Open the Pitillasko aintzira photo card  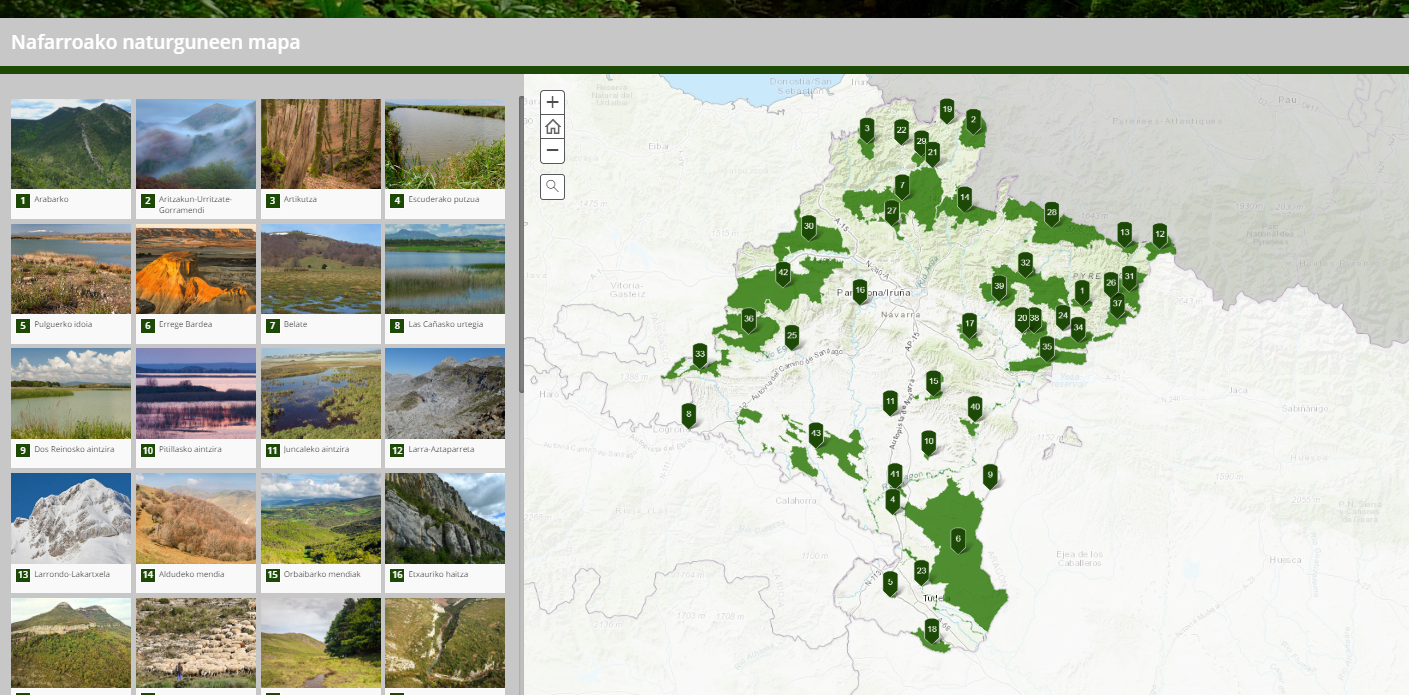pyautogui.click(x=196, y=408)
